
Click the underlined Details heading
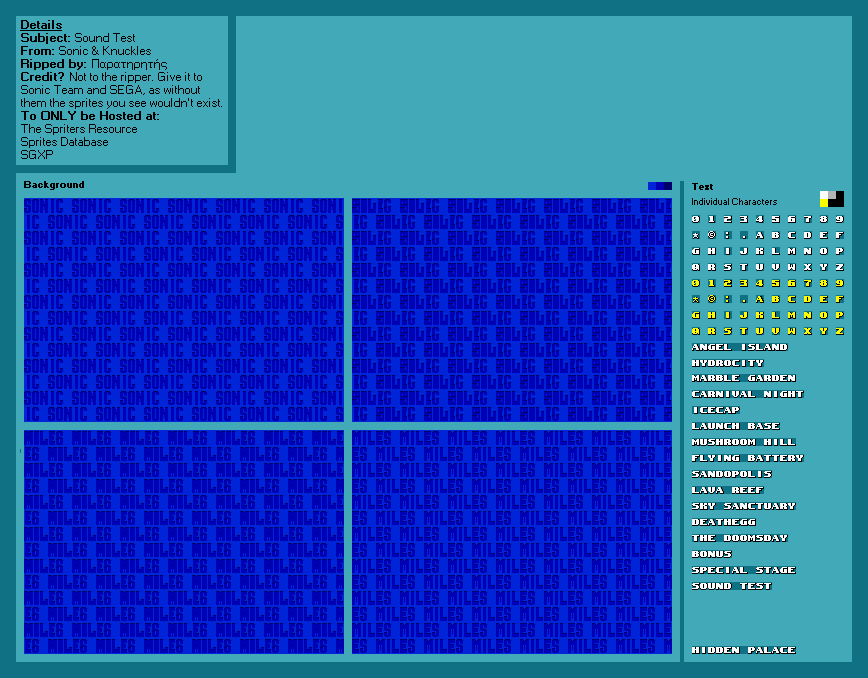click(x=41, y=25)
